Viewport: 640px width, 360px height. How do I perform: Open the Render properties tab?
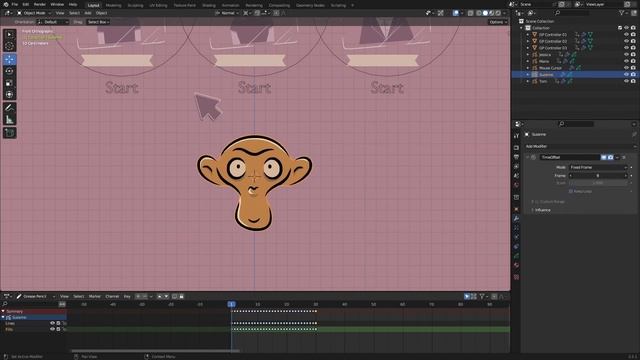coord(516,147)
